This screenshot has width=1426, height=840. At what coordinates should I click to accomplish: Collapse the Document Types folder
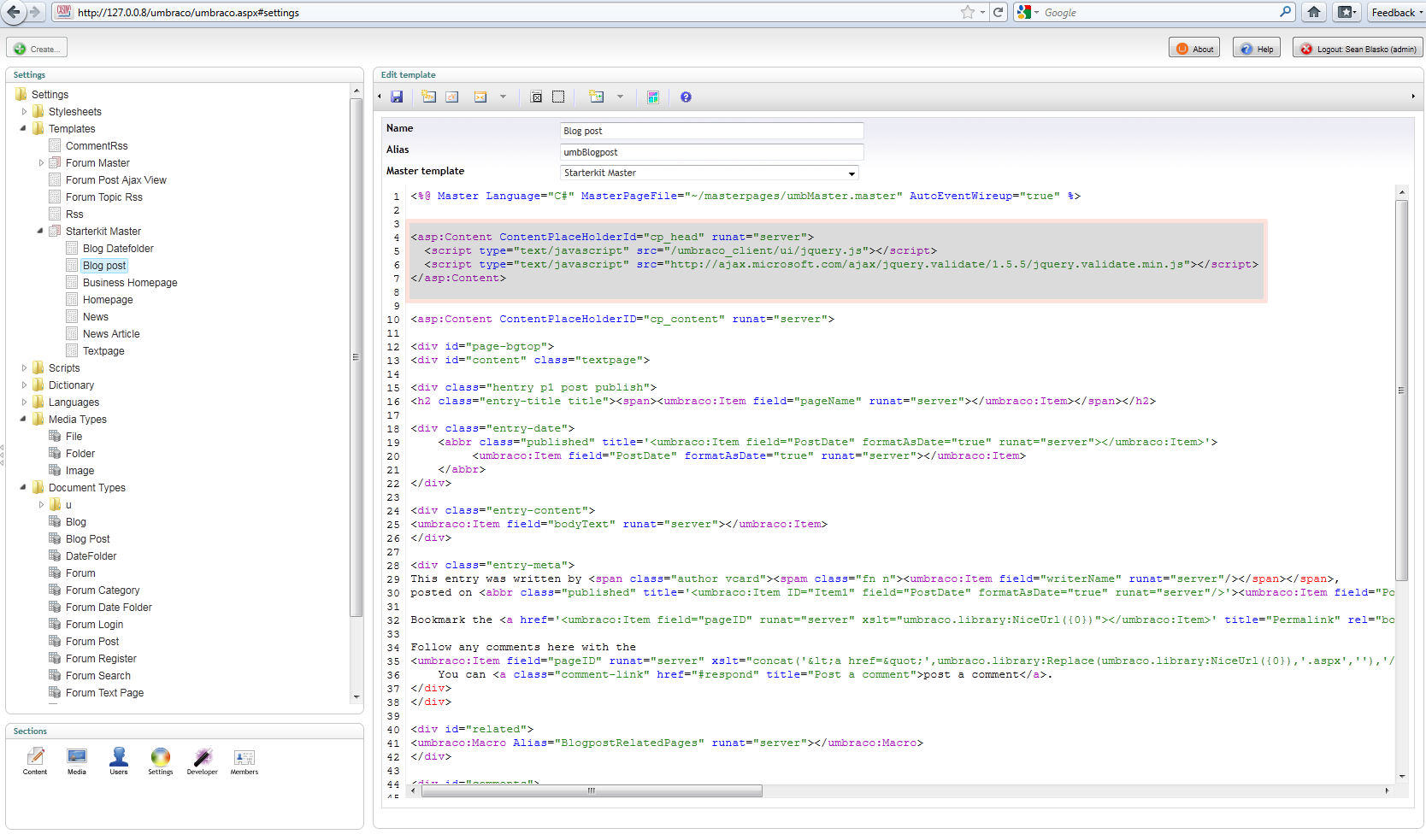[x=24, y=488]
